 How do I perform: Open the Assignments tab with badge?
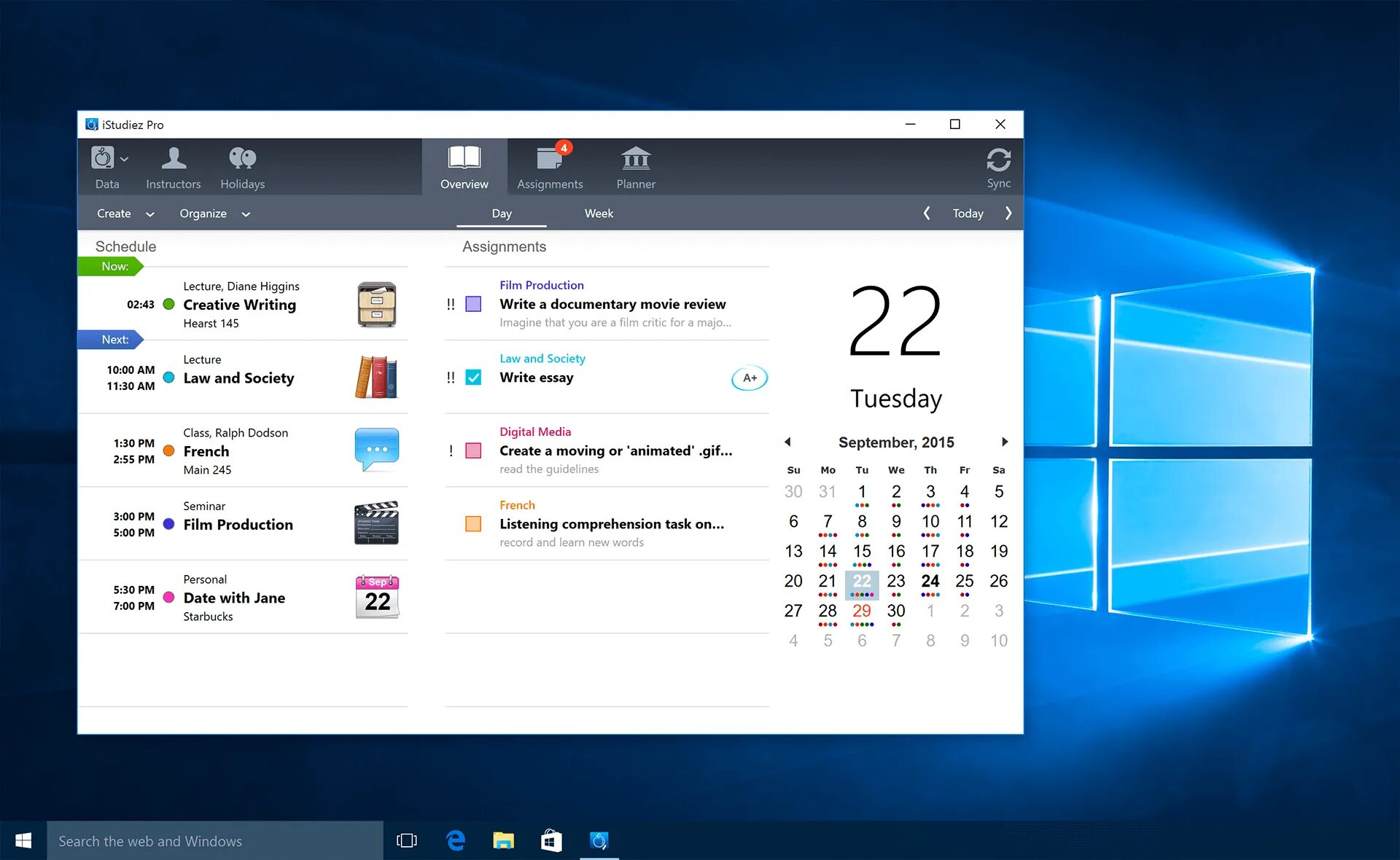551,168
